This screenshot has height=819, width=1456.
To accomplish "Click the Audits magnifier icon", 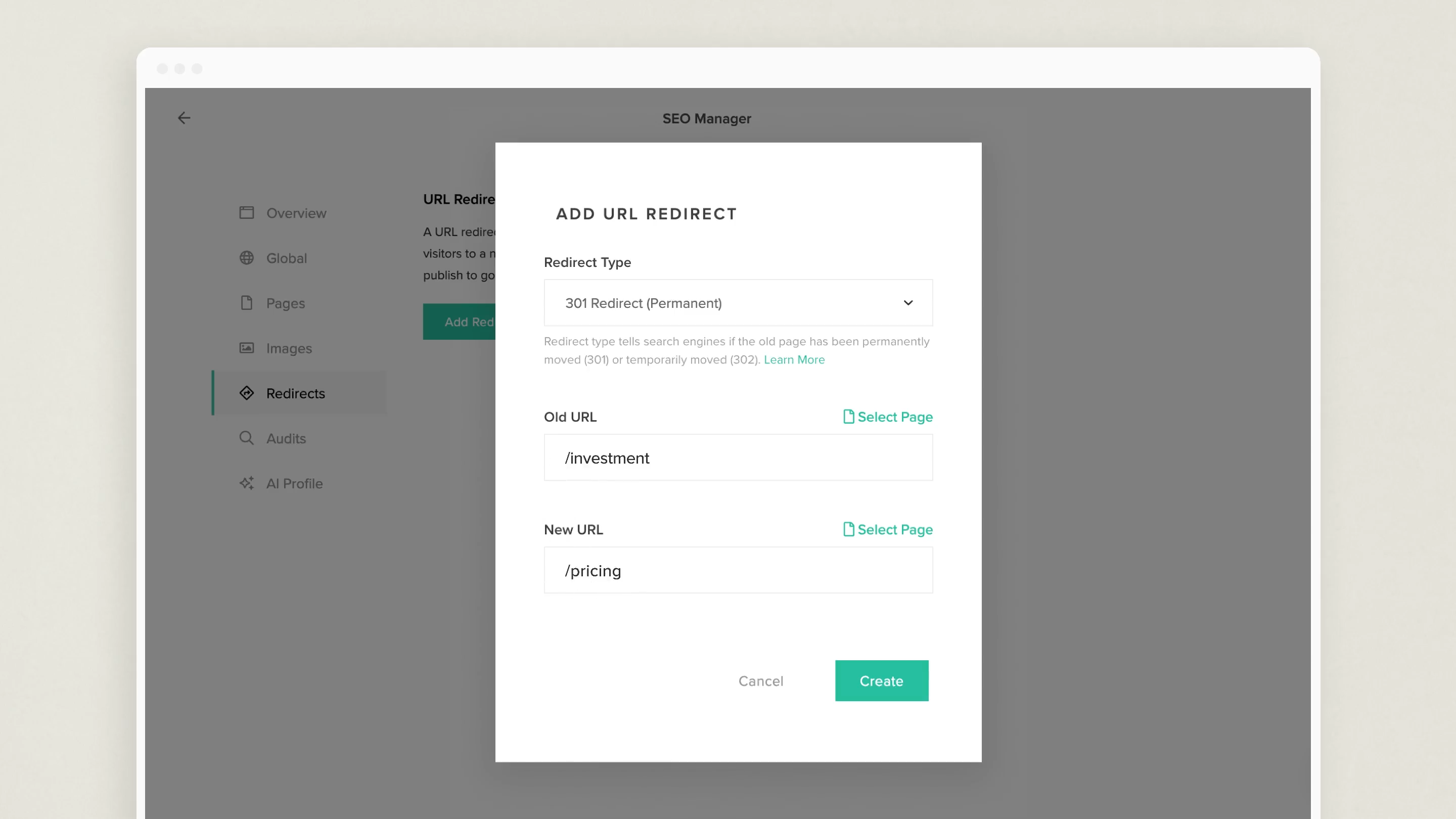I will tap(246, 438).
